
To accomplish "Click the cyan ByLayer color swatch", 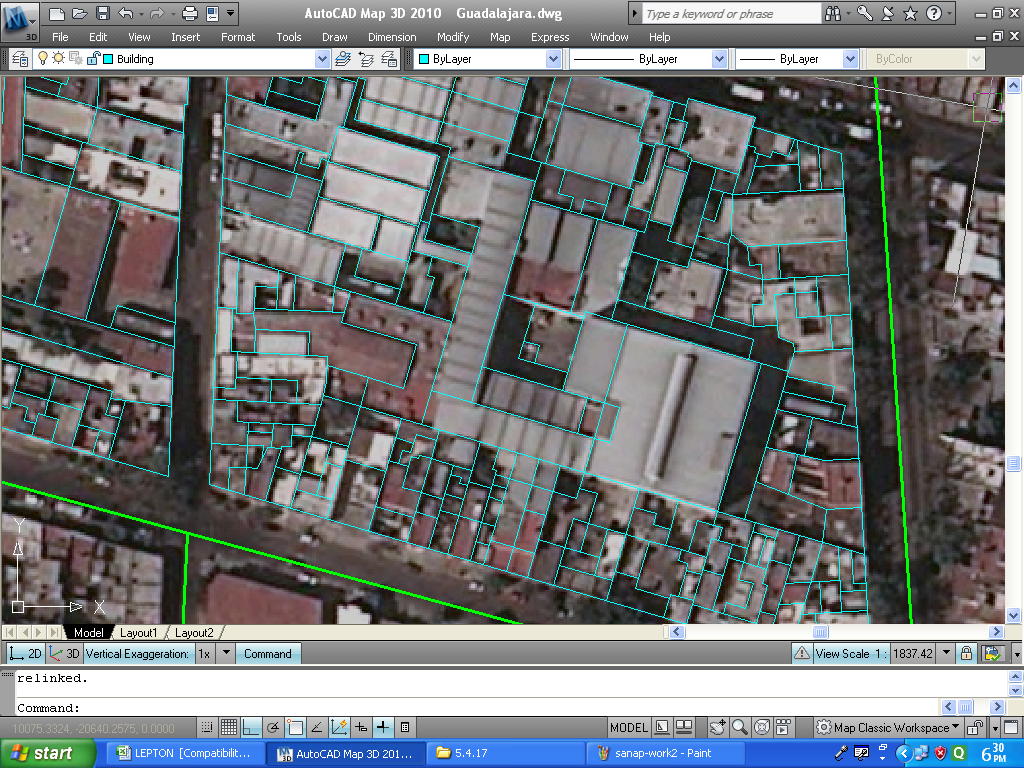I will pos(424,59).
